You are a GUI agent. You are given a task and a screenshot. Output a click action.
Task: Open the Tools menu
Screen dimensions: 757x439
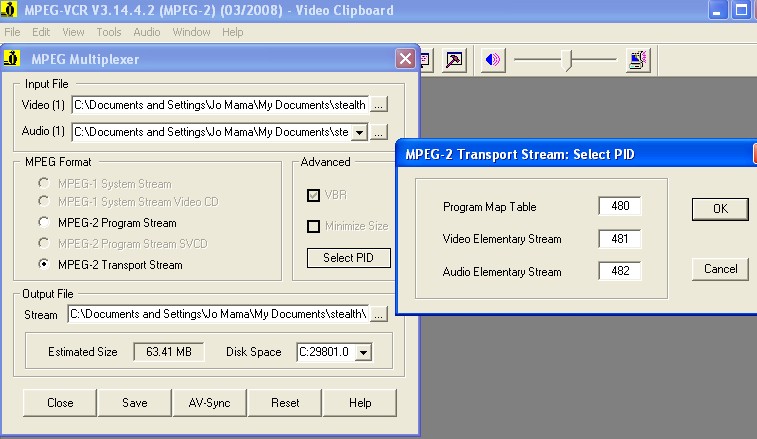click(109, 32)
